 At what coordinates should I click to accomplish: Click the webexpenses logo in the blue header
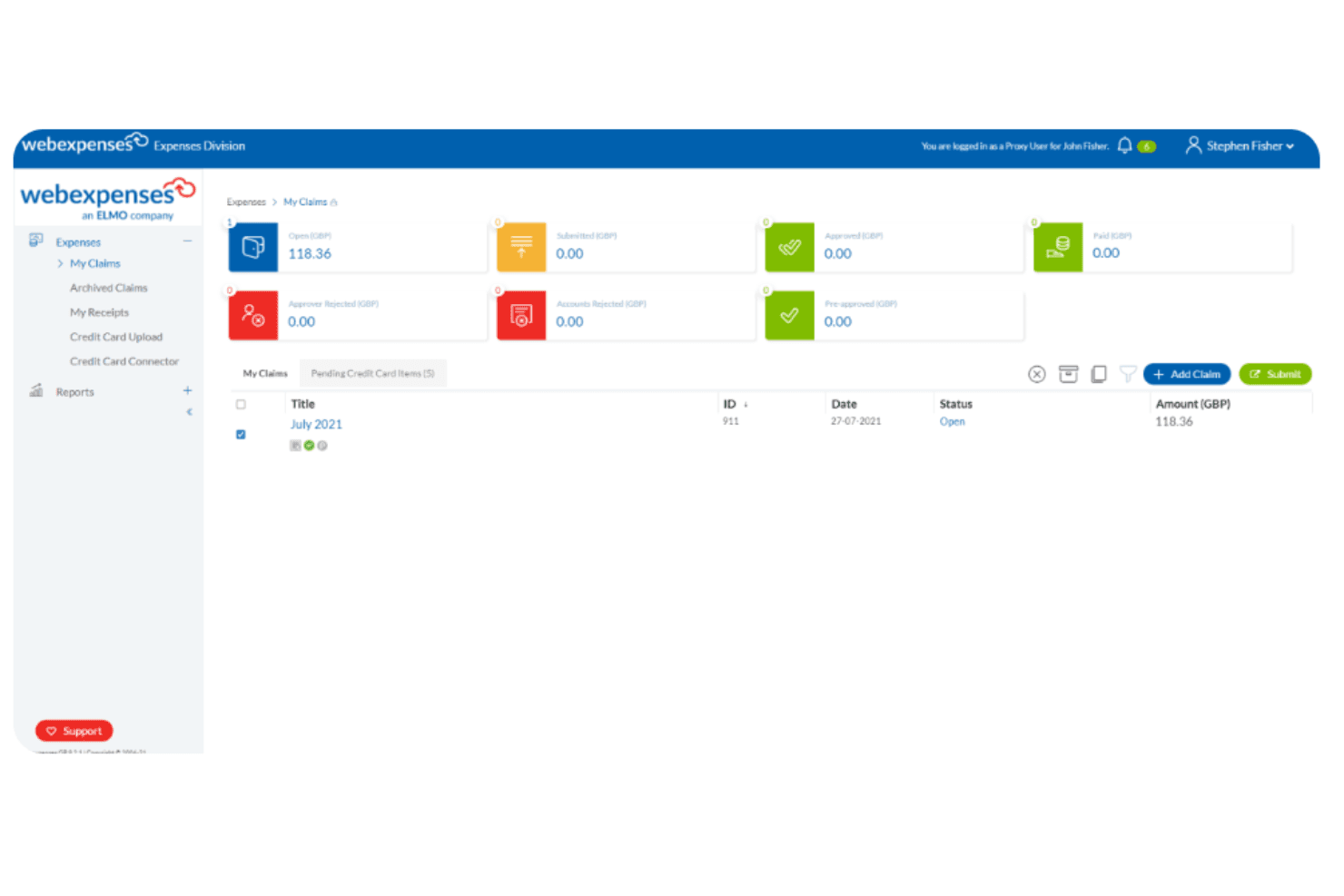click(x=84, y=143)
